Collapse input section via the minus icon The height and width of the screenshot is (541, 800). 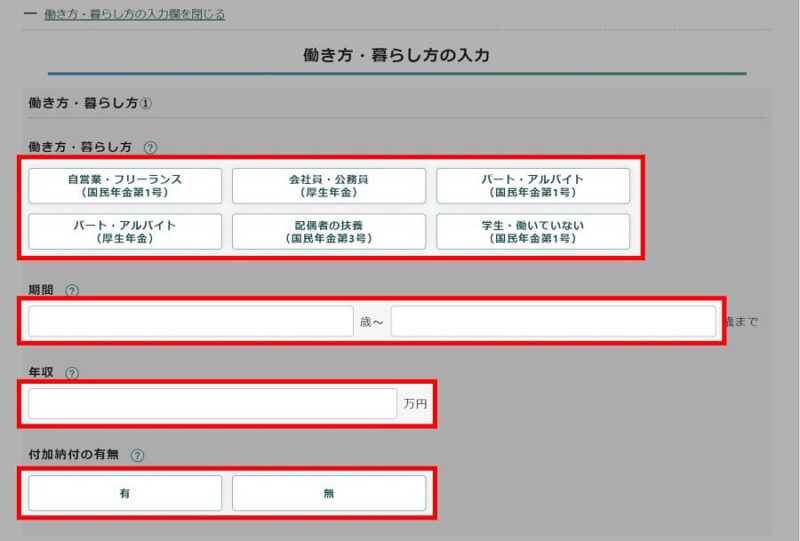(30, 14)
